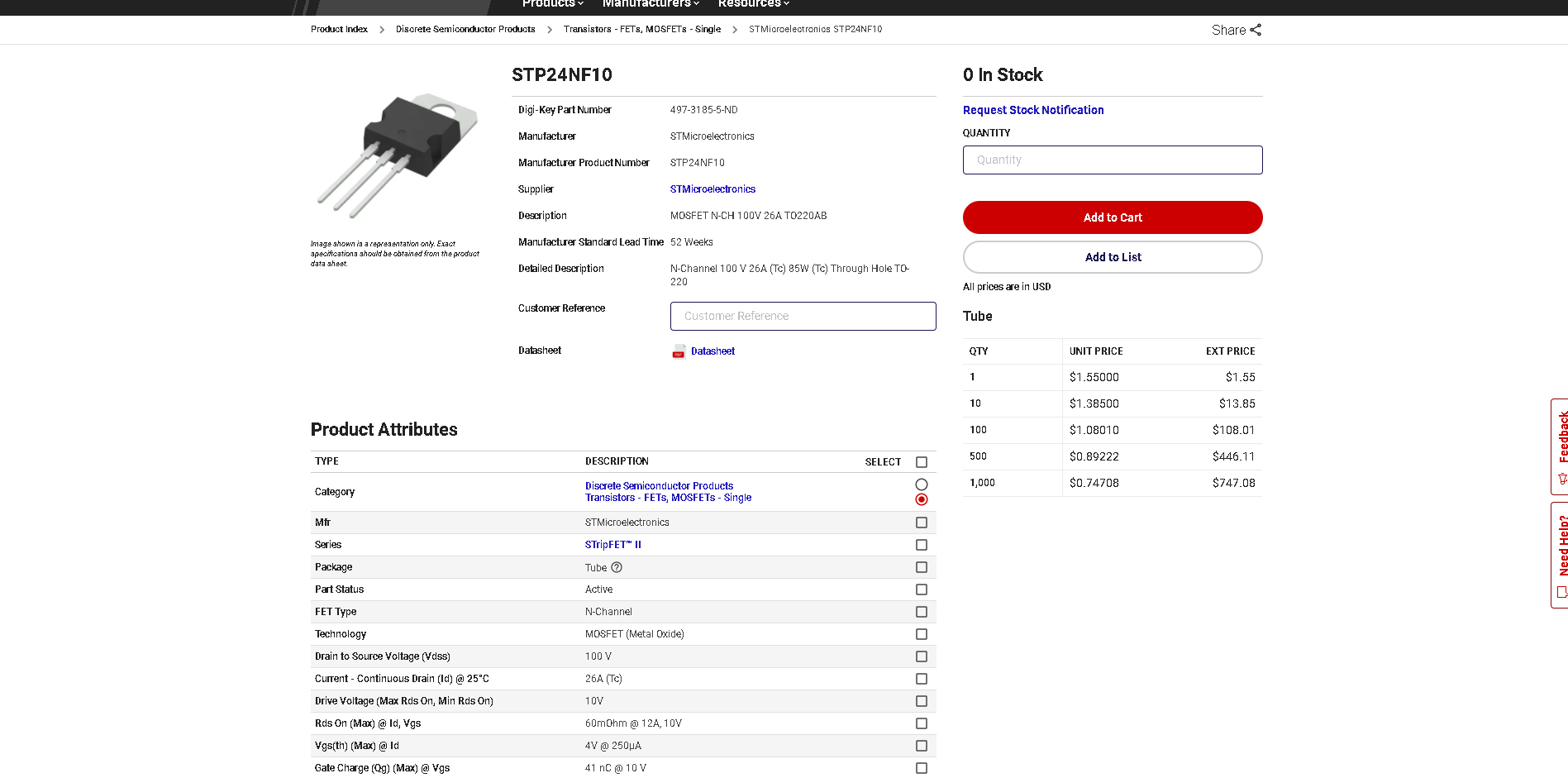
Task: Select the Discrete Semiconductor Products radio button
Action: 922,484
